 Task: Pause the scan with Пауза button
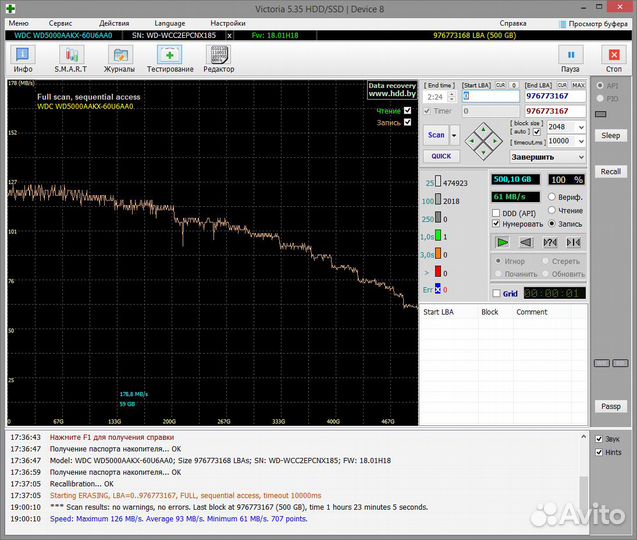click(x=570, y=59)
